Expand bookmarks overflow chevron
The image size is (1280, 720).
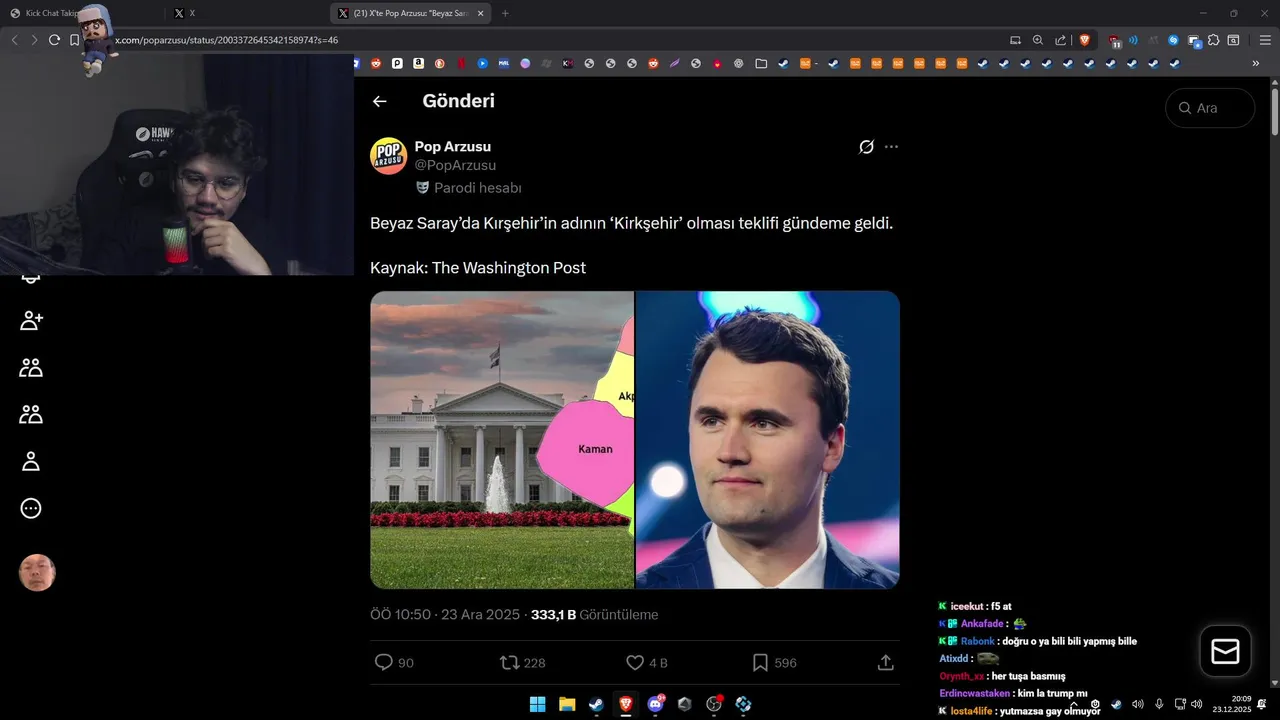pyautogui.click(x=1256, y=63)
